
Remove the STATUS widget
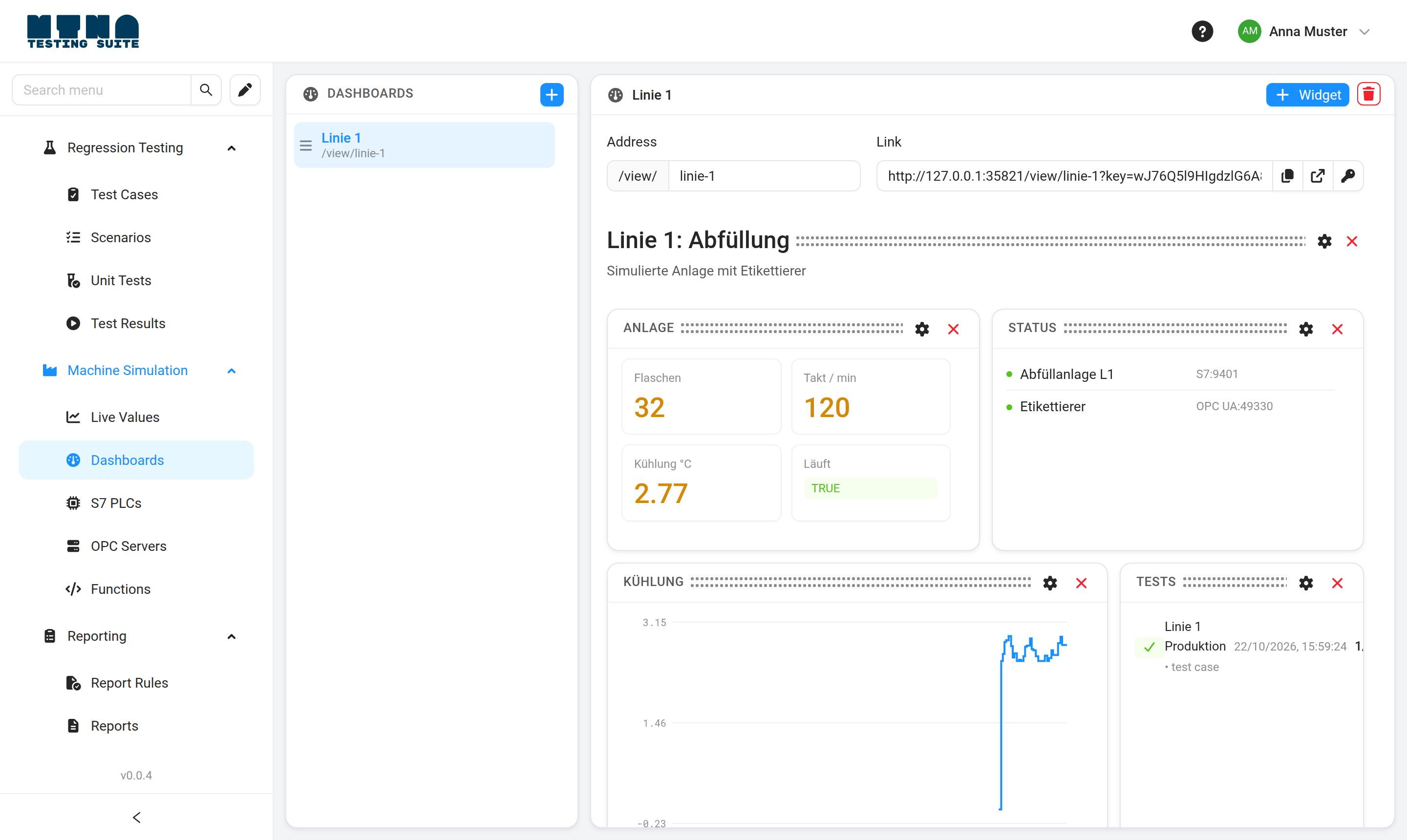1337,329
